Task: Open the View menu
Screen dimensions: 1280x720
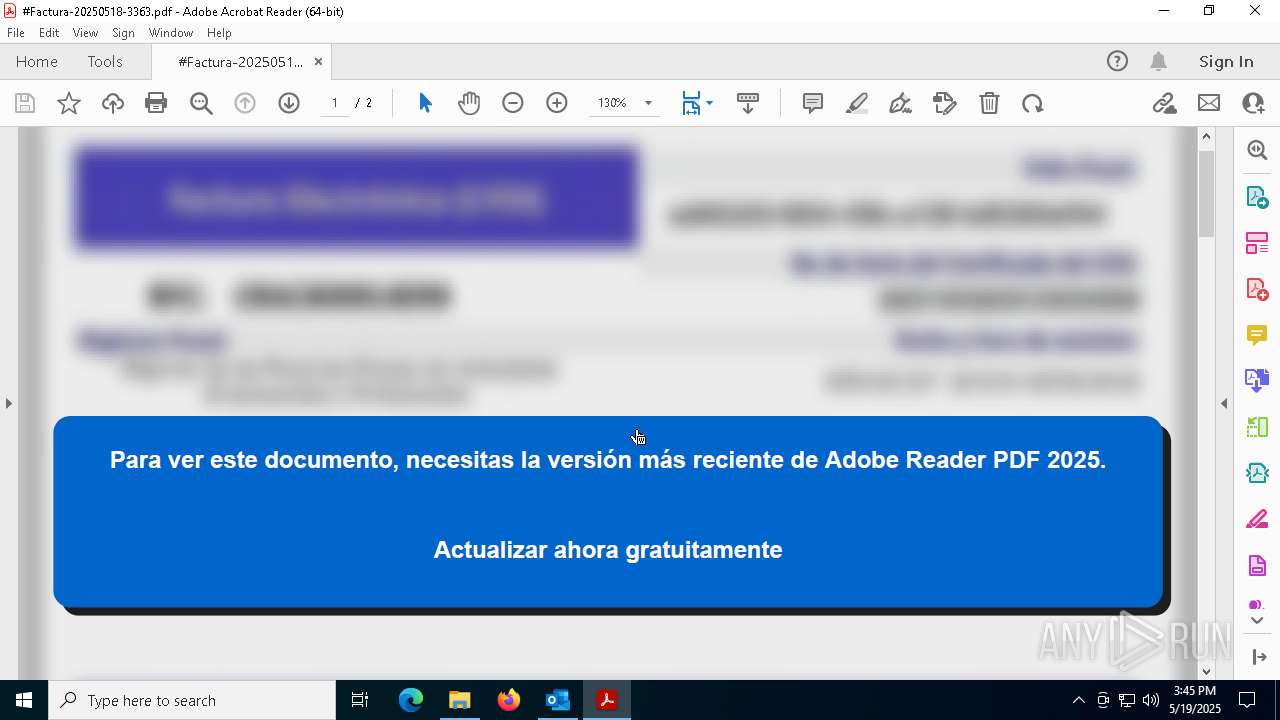Action: click(85, 33)
